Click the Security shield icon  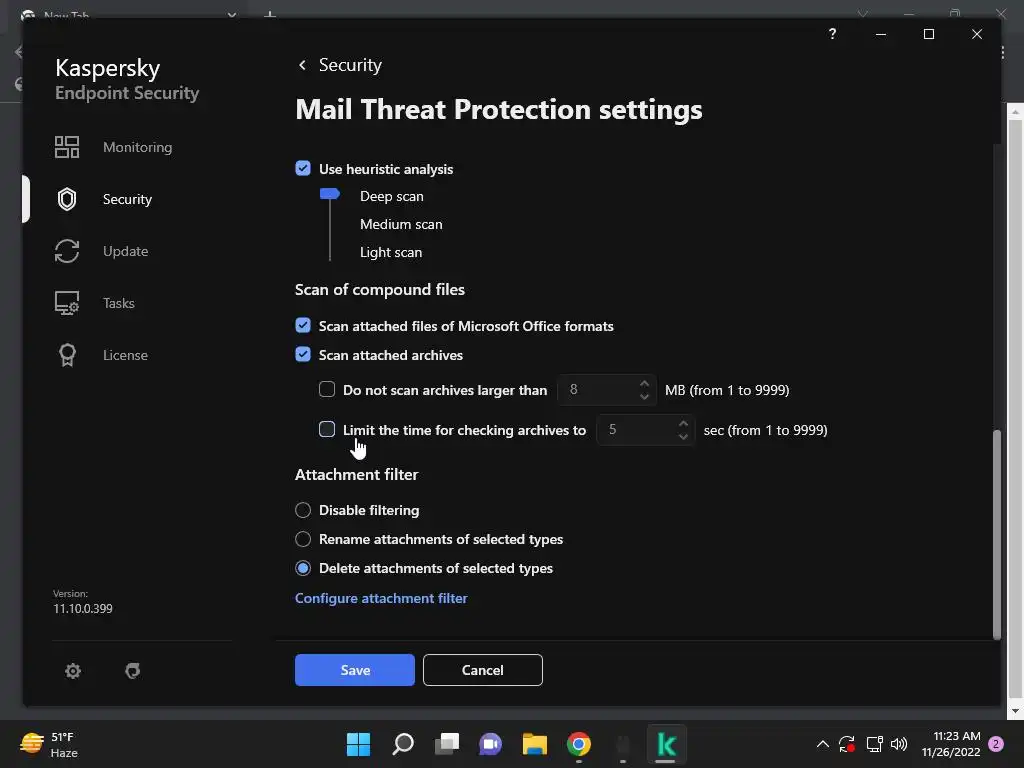coord(67,199)
